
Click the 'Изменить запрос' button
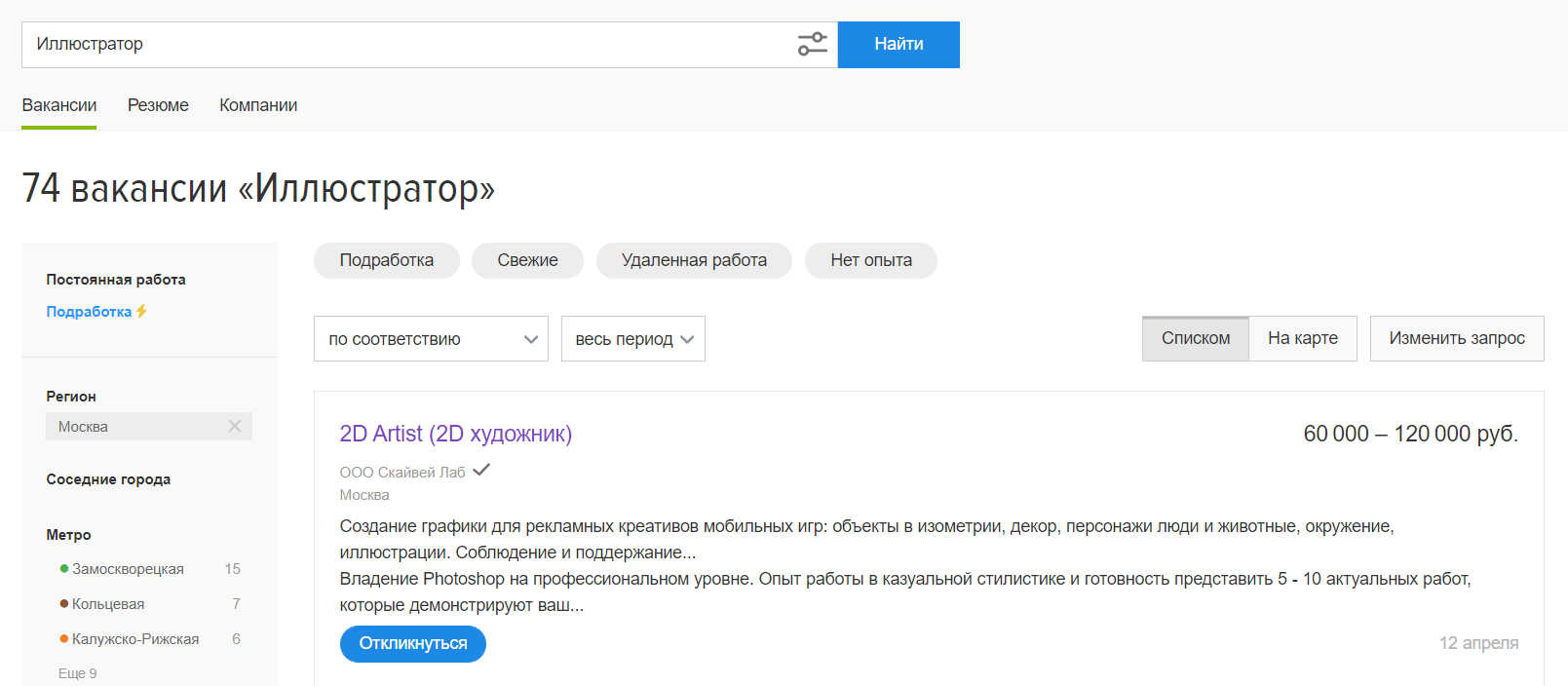click(x=1456, y=338)
